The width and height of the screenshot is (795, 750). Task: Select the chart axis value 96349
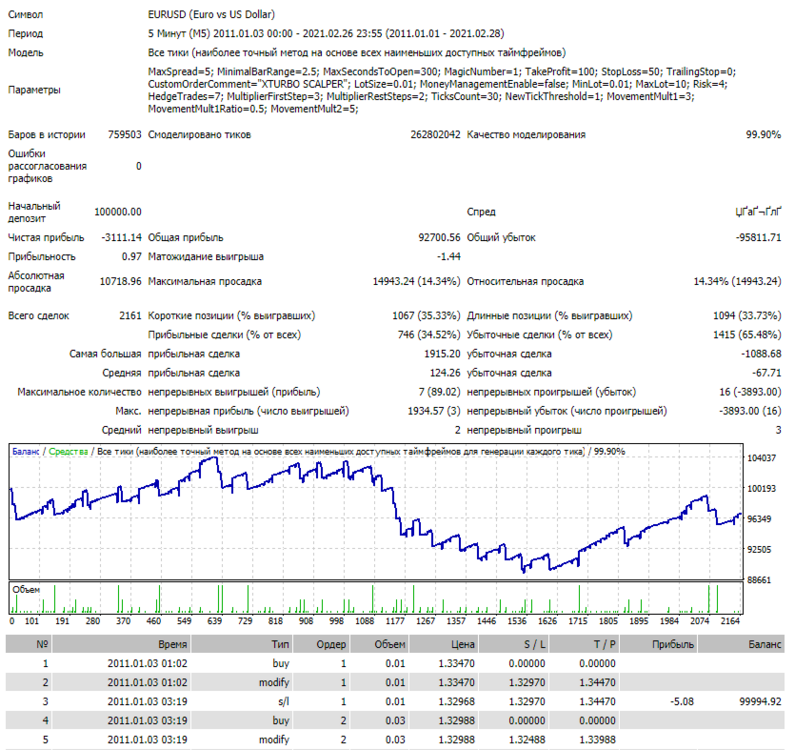pyautogui.click(x=760, y=519)
